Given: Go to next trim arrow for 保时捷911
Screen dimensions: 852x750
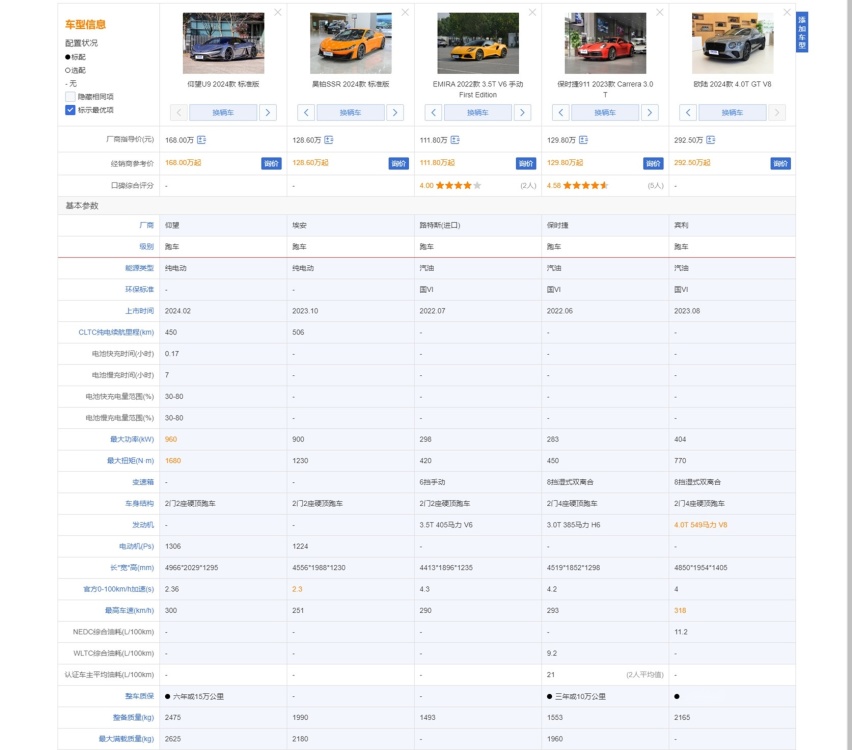Looking at the screenshot, I should (x=649, y=112).
